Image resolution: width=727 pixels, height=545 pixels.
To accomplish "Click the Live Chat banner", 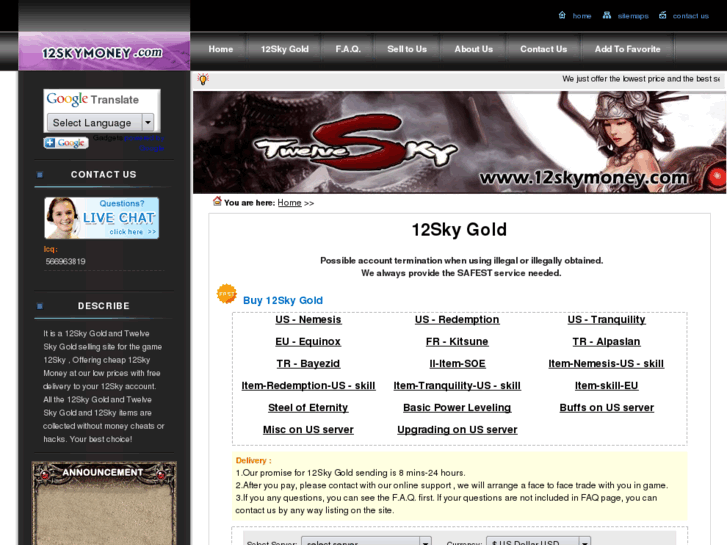I will [x=102, y=218].
